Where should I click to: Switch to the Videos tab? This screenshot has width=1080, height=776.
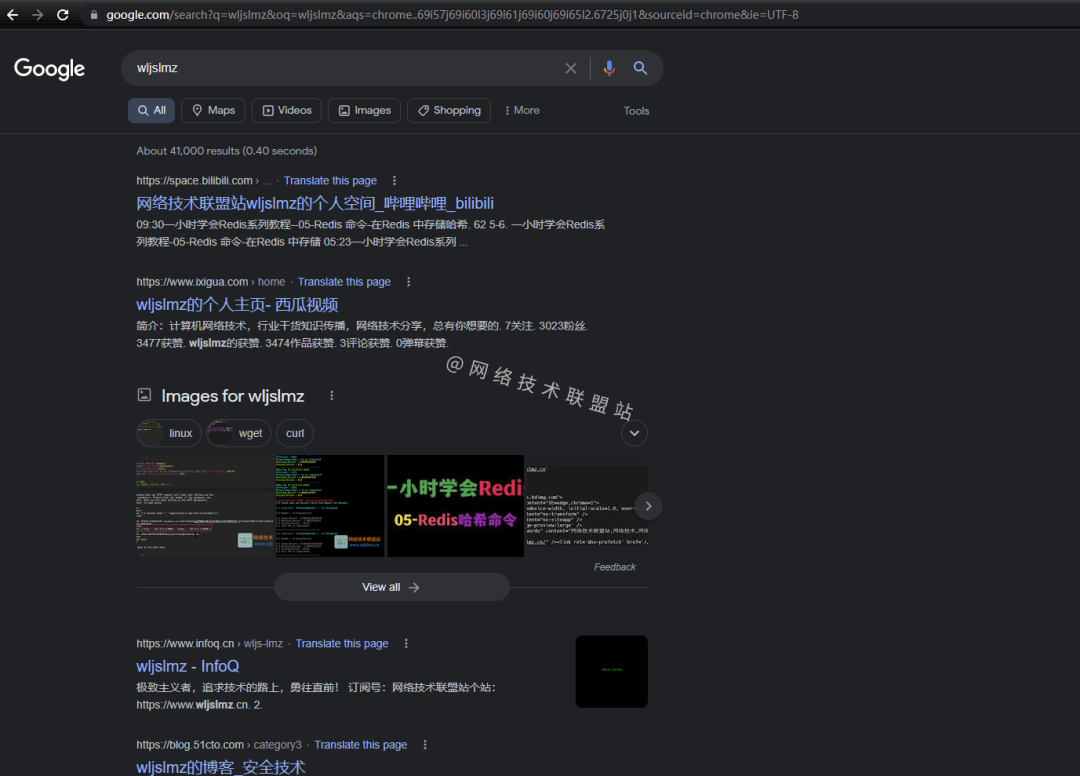(x=287, y=110)
